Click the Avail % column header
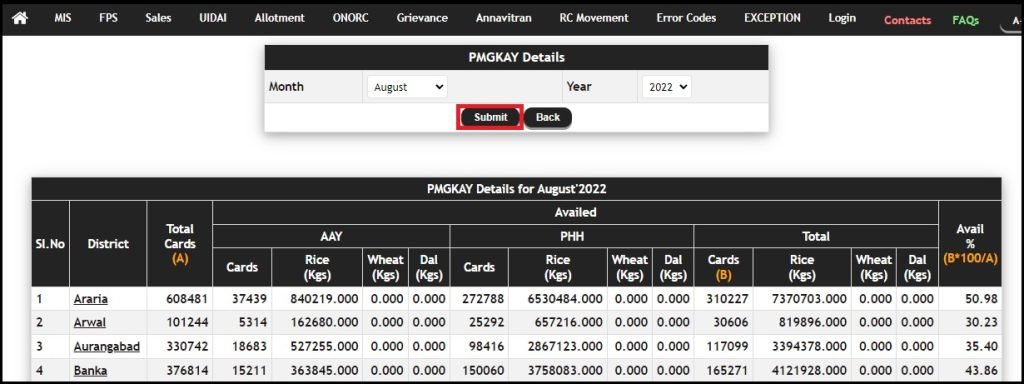Viewport: 1024px width, 384px height. pyautogui.click(x=970, y=244)
